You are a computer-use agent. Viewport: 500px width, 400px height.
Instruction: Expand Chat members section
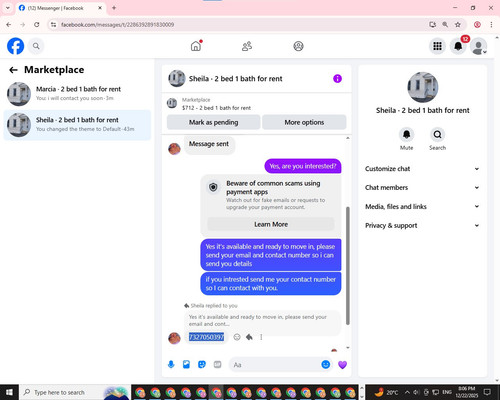pyautogui.click(x=422, y=187)
